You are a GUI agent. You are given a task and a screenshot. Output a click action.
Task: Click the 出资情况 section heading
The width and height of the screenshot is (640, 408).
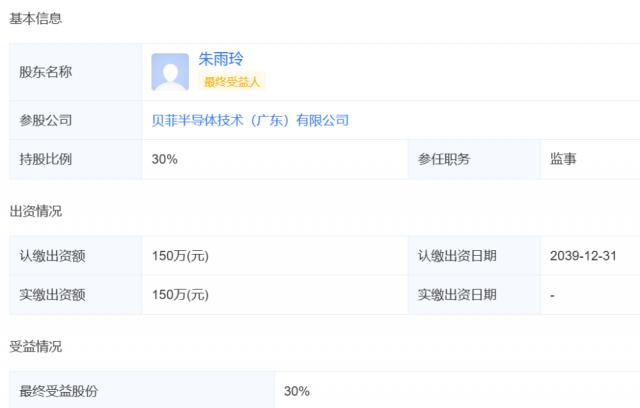pos(35,211)
